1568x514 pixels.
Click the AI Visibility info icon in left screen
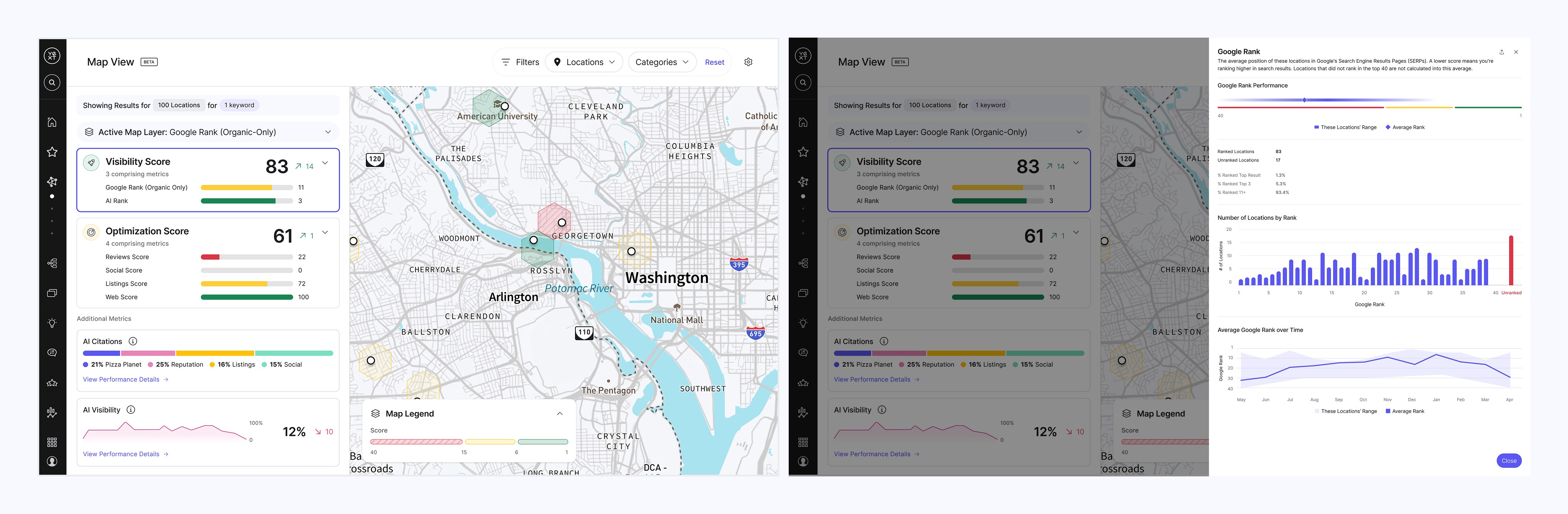click(x=131, y=410)
